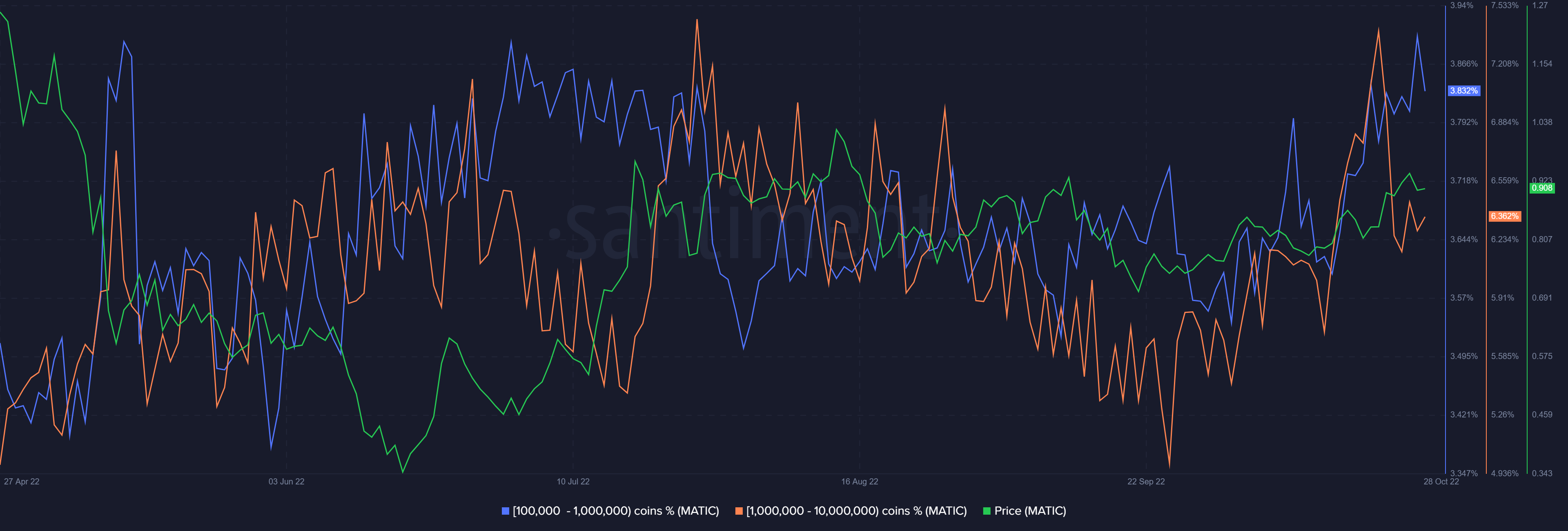This screenshot has width=1568, height=531.
Task: Toggle the Price (MATIC) legend label
Action: click(x=1030, y=511)
